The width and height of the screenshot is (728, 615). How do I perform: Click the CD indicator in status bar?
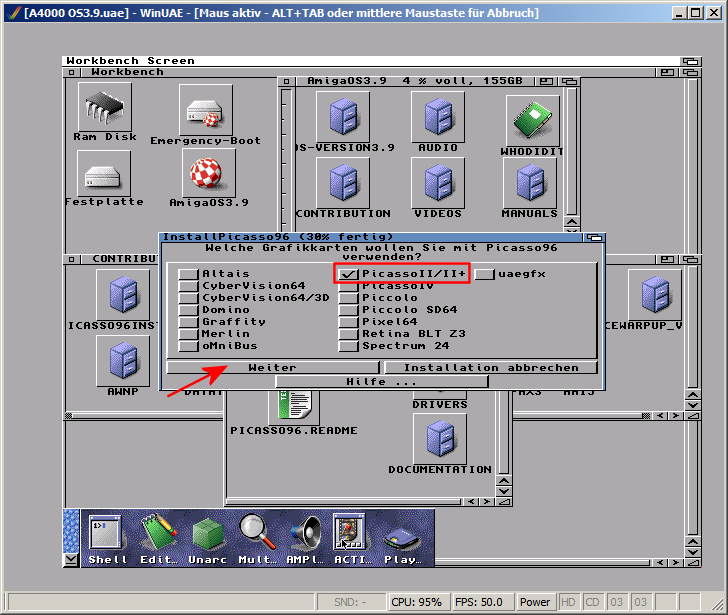tap(592, 602)
